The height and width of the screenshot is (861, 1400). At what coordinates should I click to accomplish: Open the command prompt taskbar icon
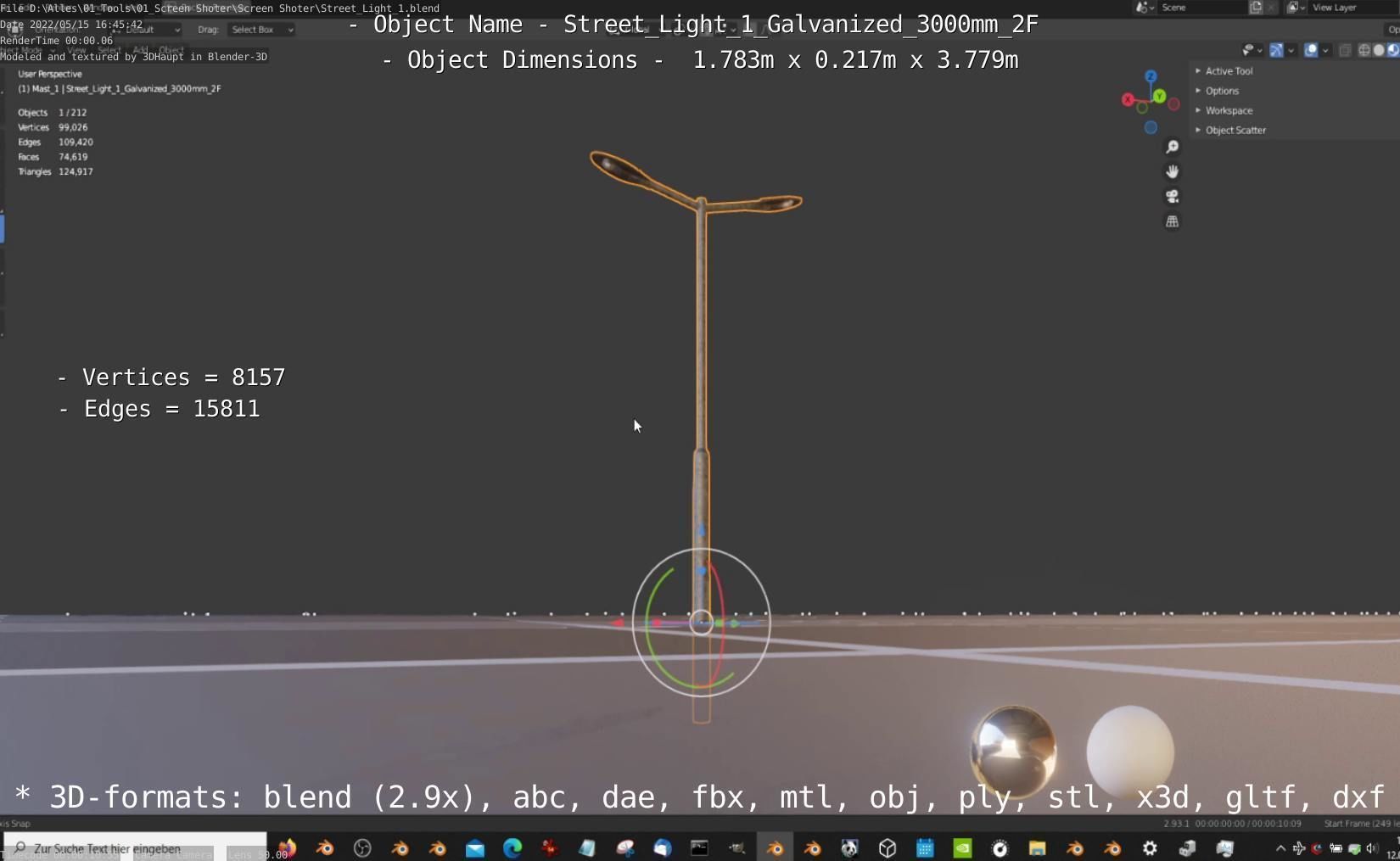point(699,847)
